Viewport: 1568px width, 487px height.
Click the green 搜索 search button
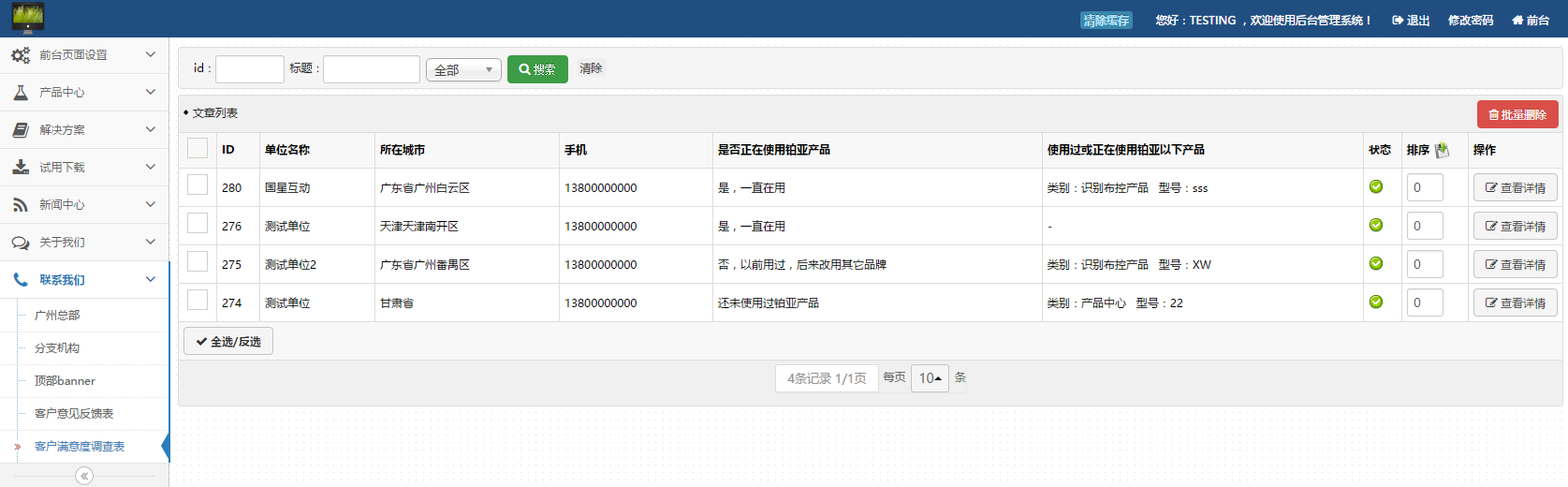pos(537,69)
